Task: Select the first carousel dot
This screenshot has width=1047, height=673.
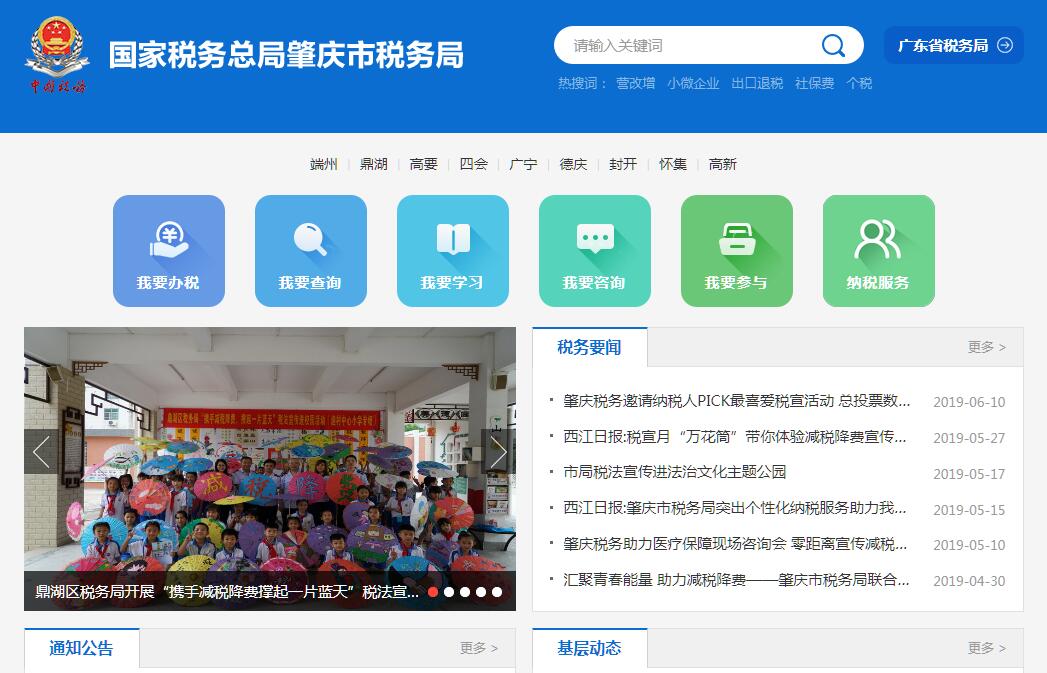Action: pos(433,592)
